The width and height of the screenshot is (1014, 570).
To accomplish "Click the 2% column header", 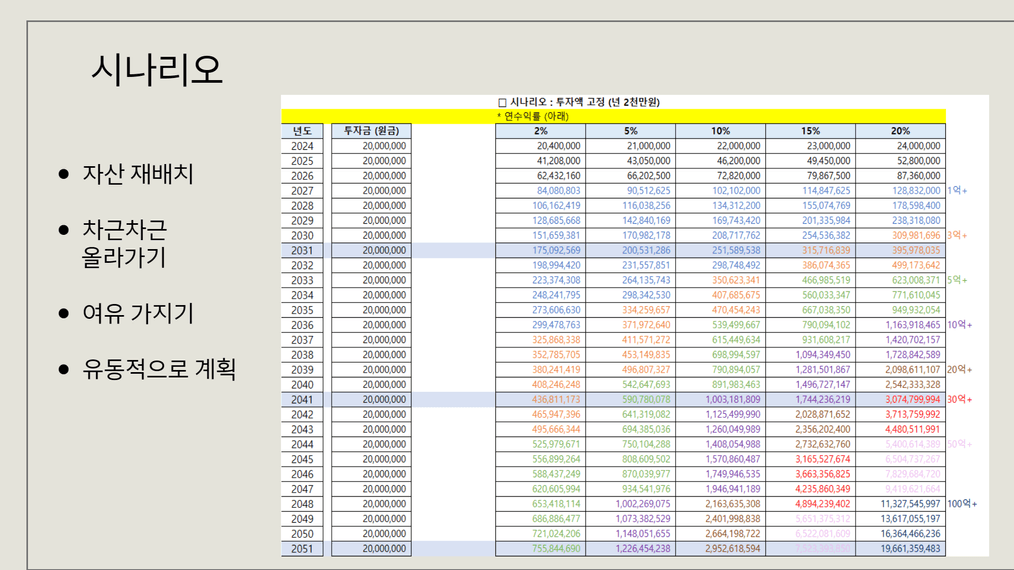I will 541,131.
